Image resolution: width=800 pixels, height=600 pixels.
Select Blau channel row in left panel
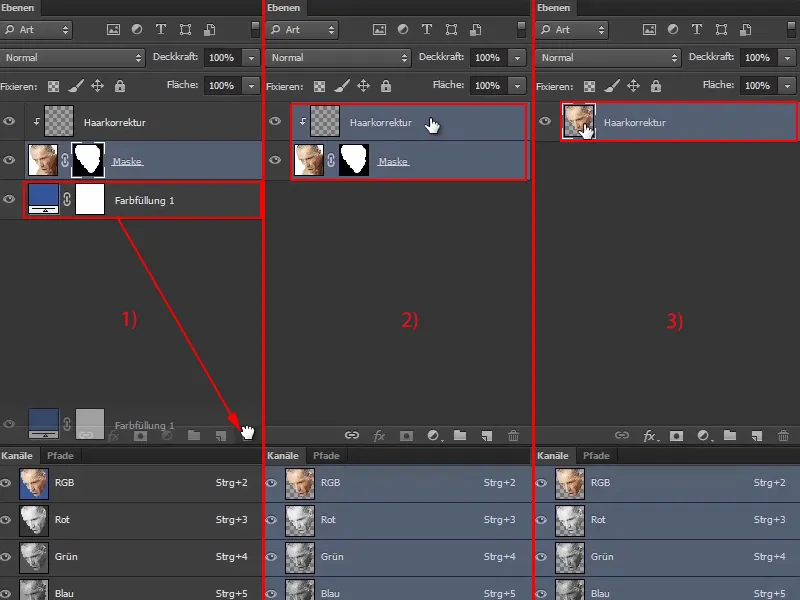coord(131,591)
